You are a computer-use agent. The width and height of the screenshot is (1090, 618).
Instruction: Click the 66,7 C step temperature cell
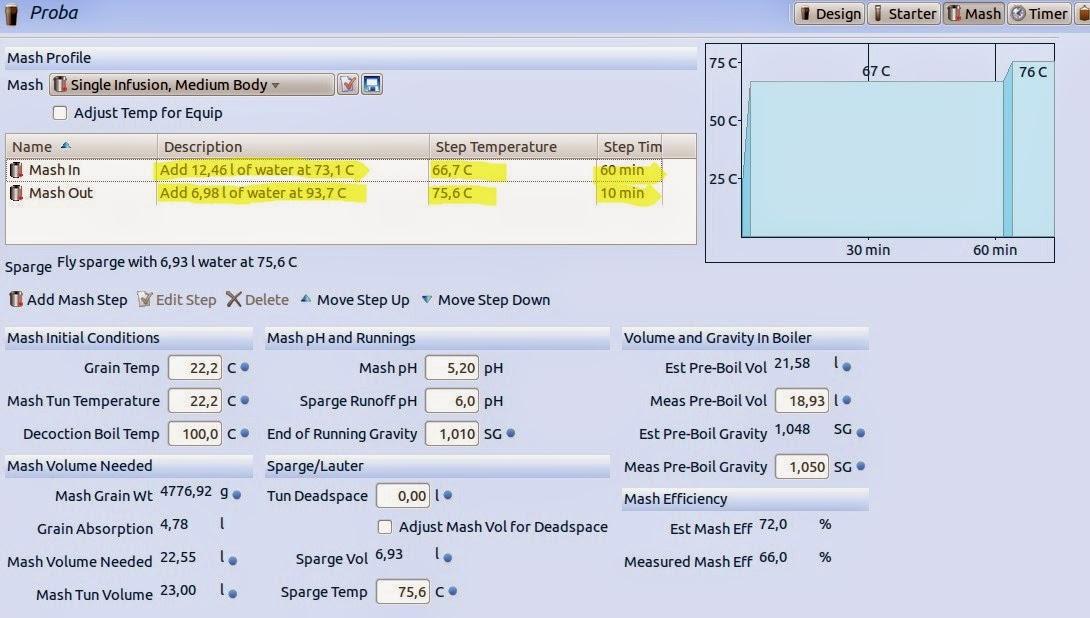tap(513, 170)
